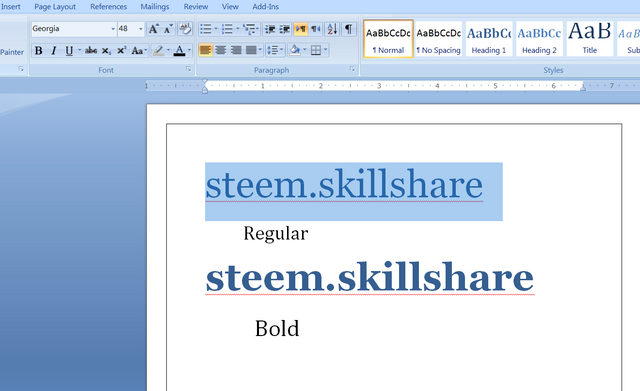Open the References tab
The width and height of the screenshot is (640, 391).
point(108,7)
